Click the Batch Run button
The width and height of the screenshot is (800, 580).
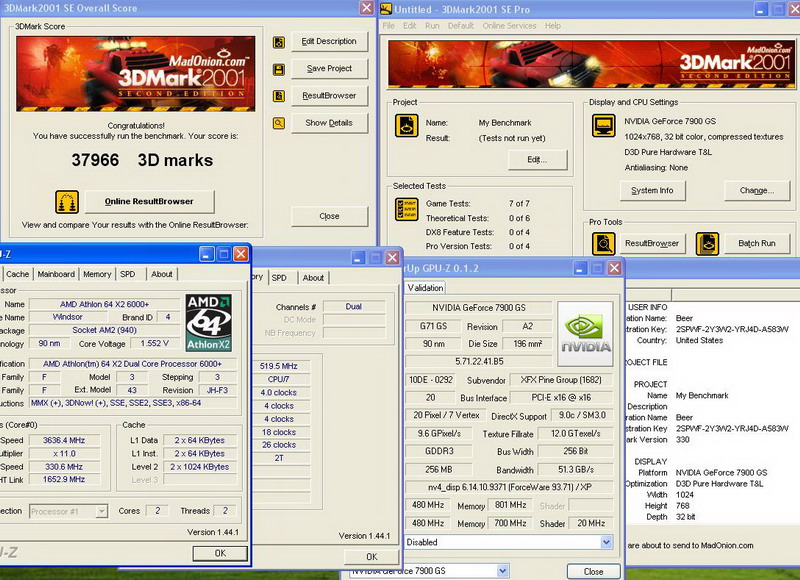pyautogui.click(x=757, y=244)
